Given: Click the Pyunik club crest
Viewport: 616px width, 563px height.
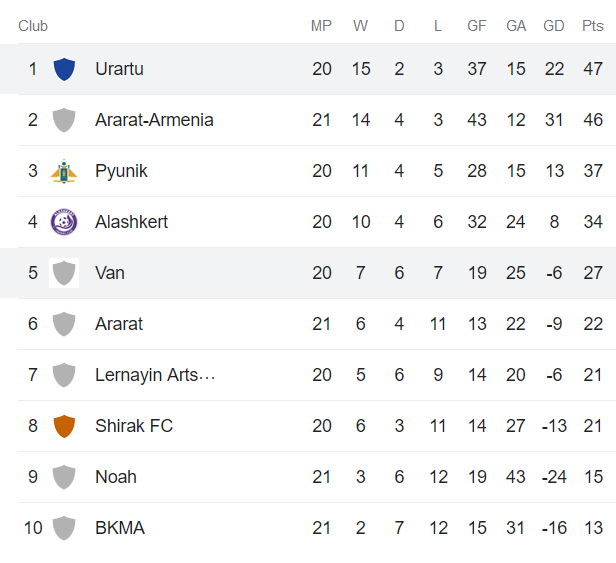Looking at the screenshot, I should (x=64, y=171).
